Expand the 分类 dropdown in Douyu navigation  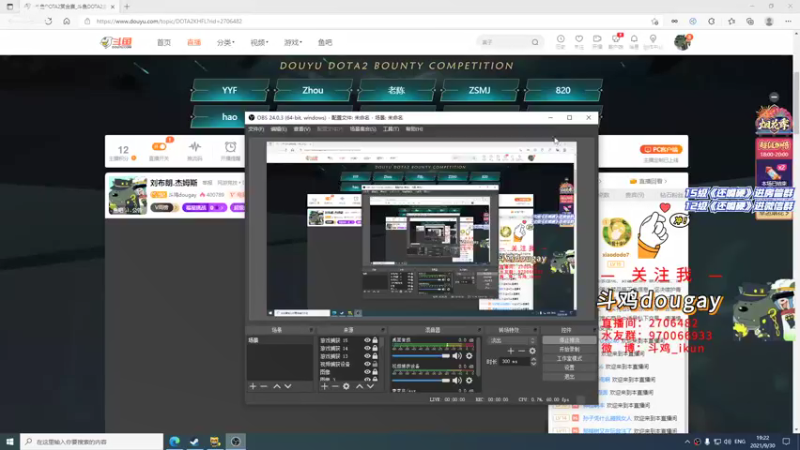[226, 42]
